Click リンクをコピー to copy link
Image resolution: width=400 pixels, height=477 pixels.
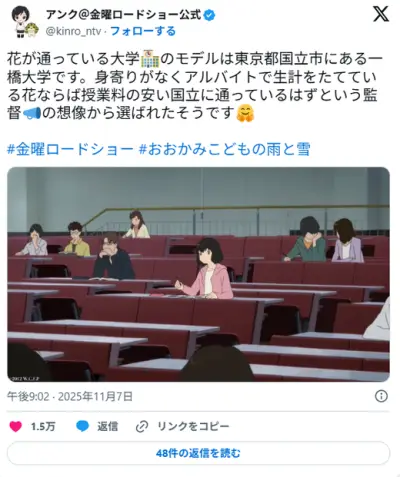pyautogui.click(x=193, y=427)
